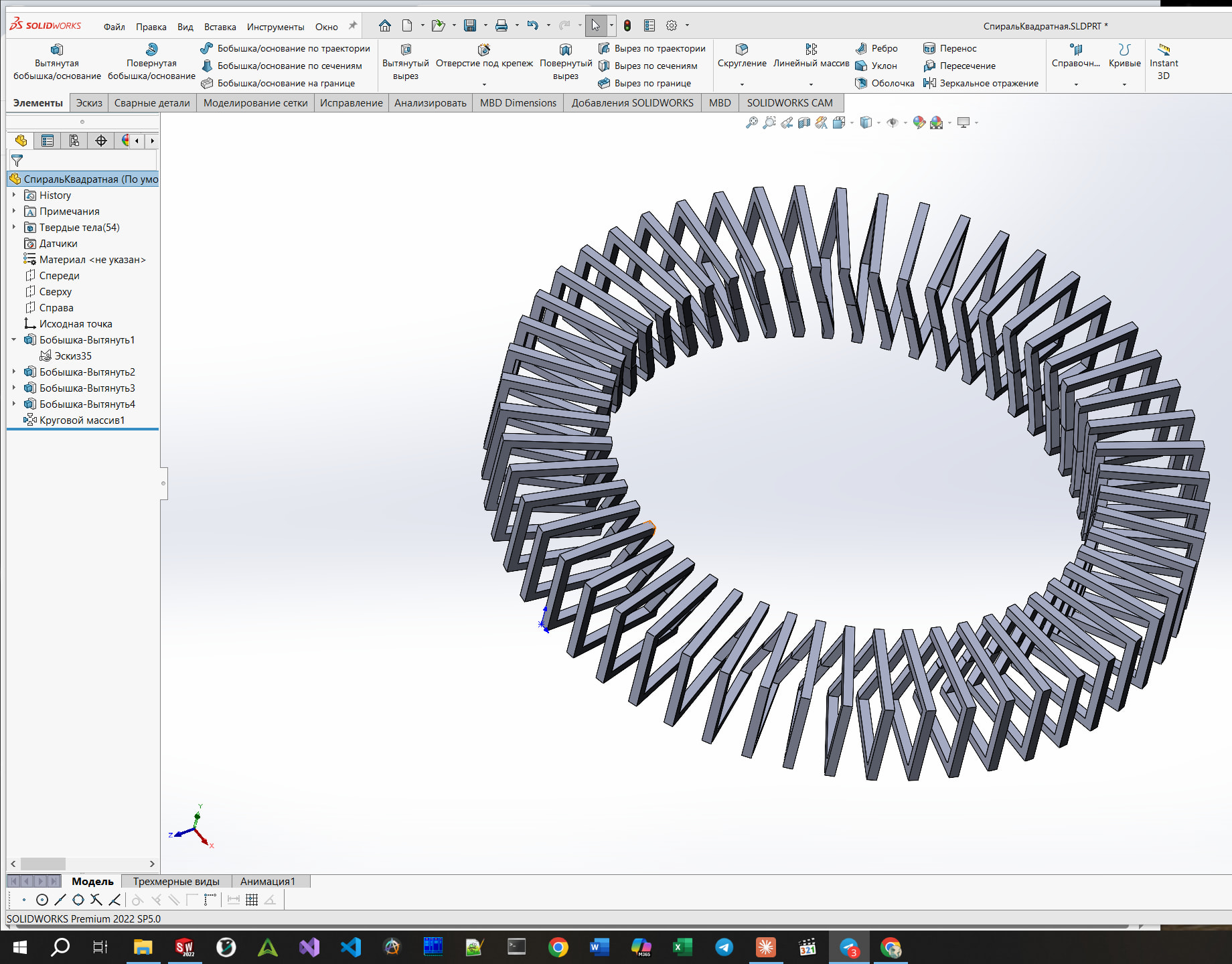This screenshot has width=1232, height=964.
Task: Collapse the Бобышка-Вытянуть1 feature node
Action: click(14, 340)
